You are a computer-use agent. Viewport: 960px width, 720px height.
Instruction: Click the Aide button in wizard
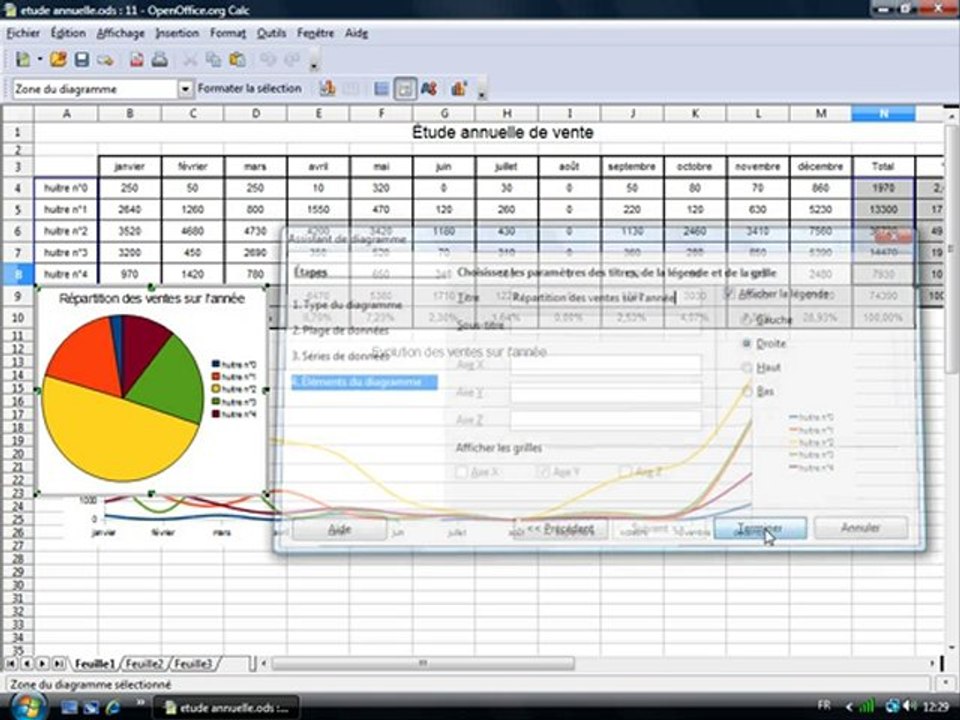[x=339, y=529]
